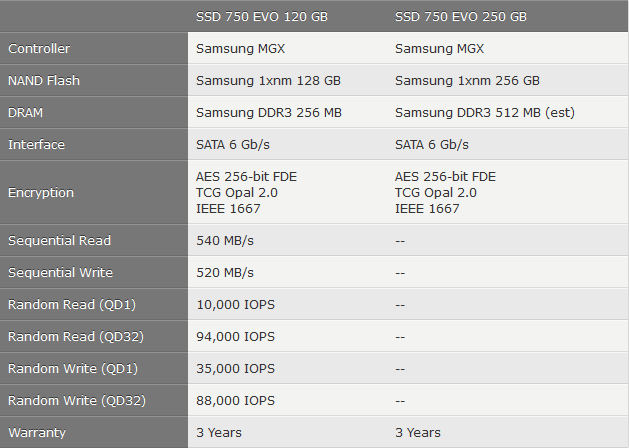Click the Sequential Write row label
Screen dimensions: 629x448
click(x=61, y=273)
